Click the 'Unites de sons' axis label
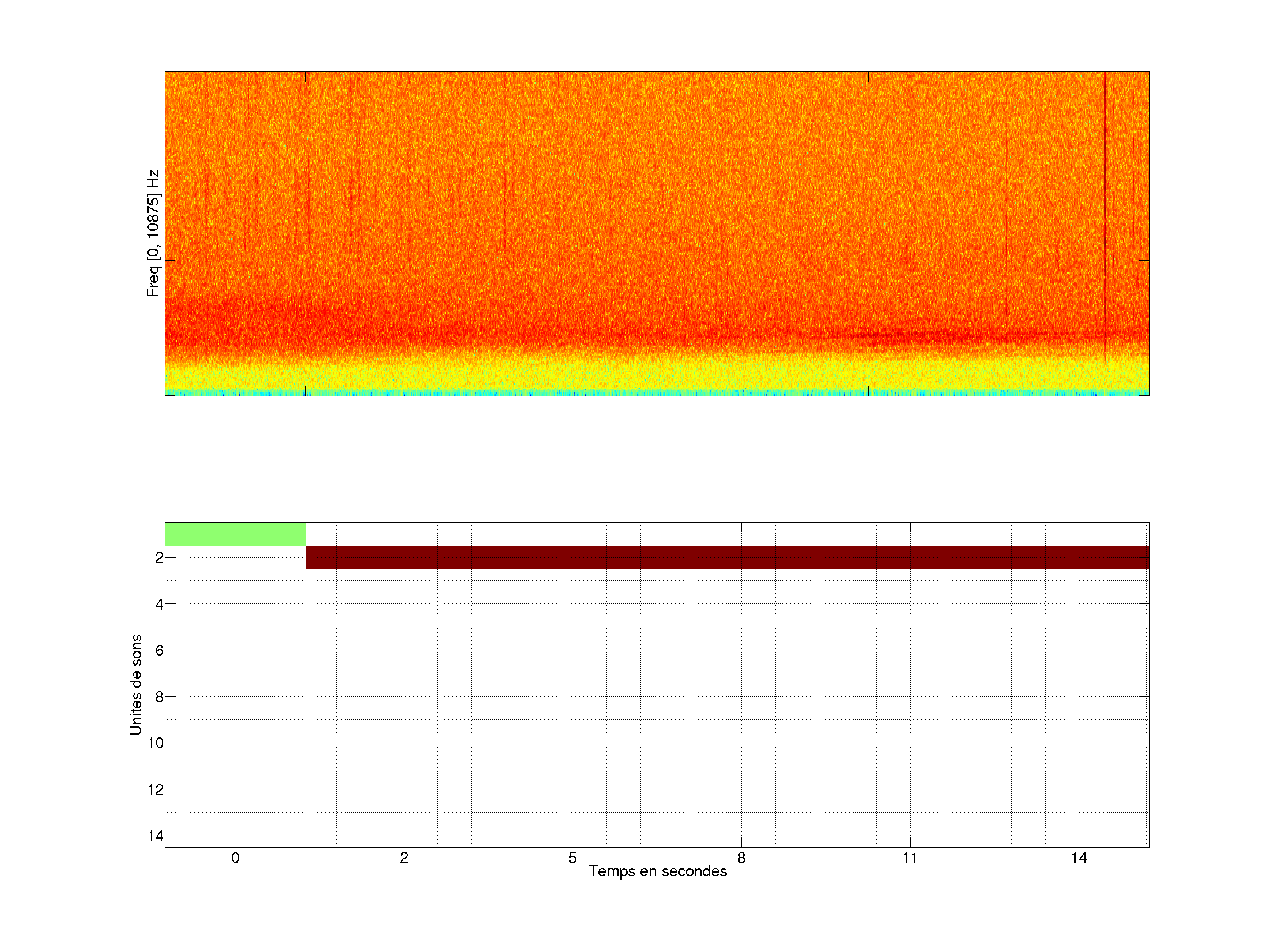The width and height of the screenshot is (1270, 952). (x=135, y=684)
